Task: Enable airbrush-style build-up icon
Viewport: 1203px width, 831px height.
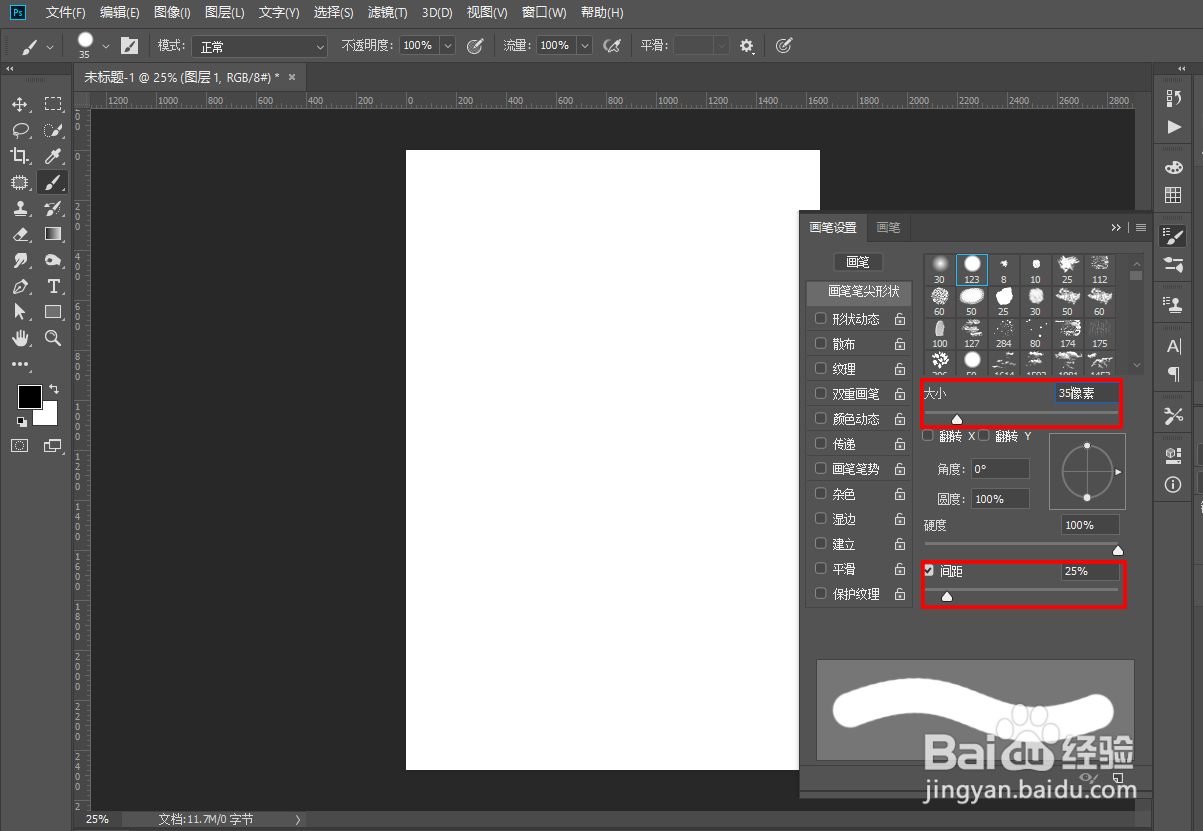Action: pos(613,46)
